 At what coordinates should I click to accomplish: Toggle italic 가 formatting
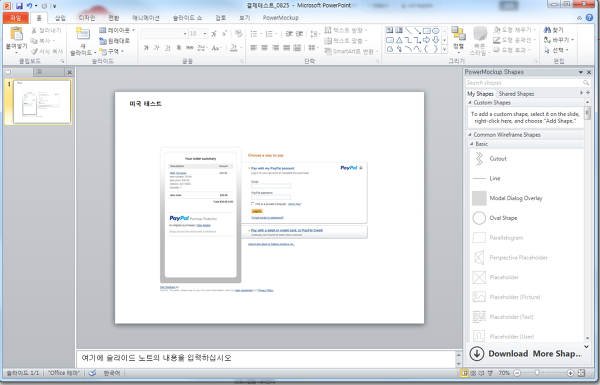(x=157, y=48)
